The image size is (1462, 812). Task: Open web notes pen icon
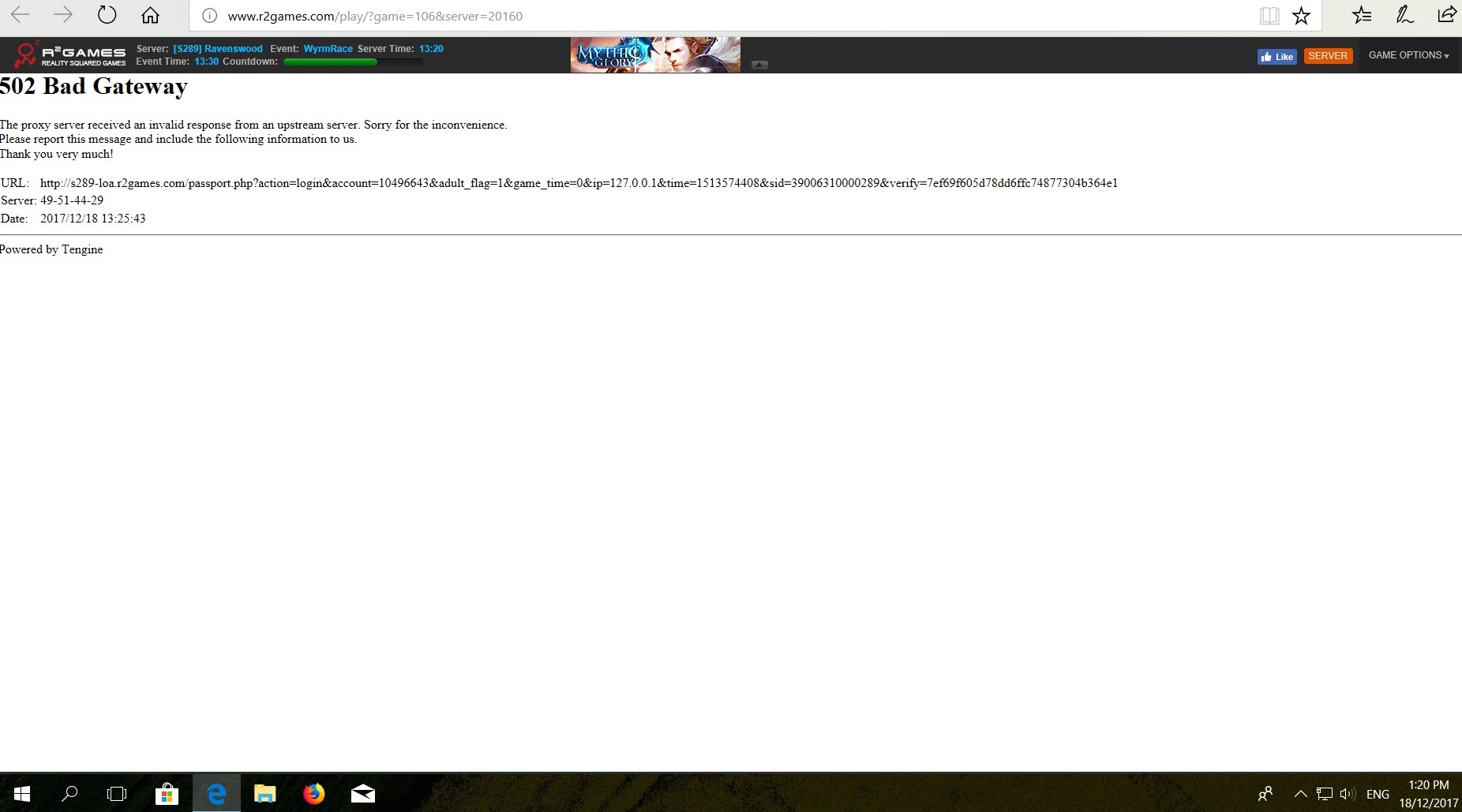(x=1404, y=16)
